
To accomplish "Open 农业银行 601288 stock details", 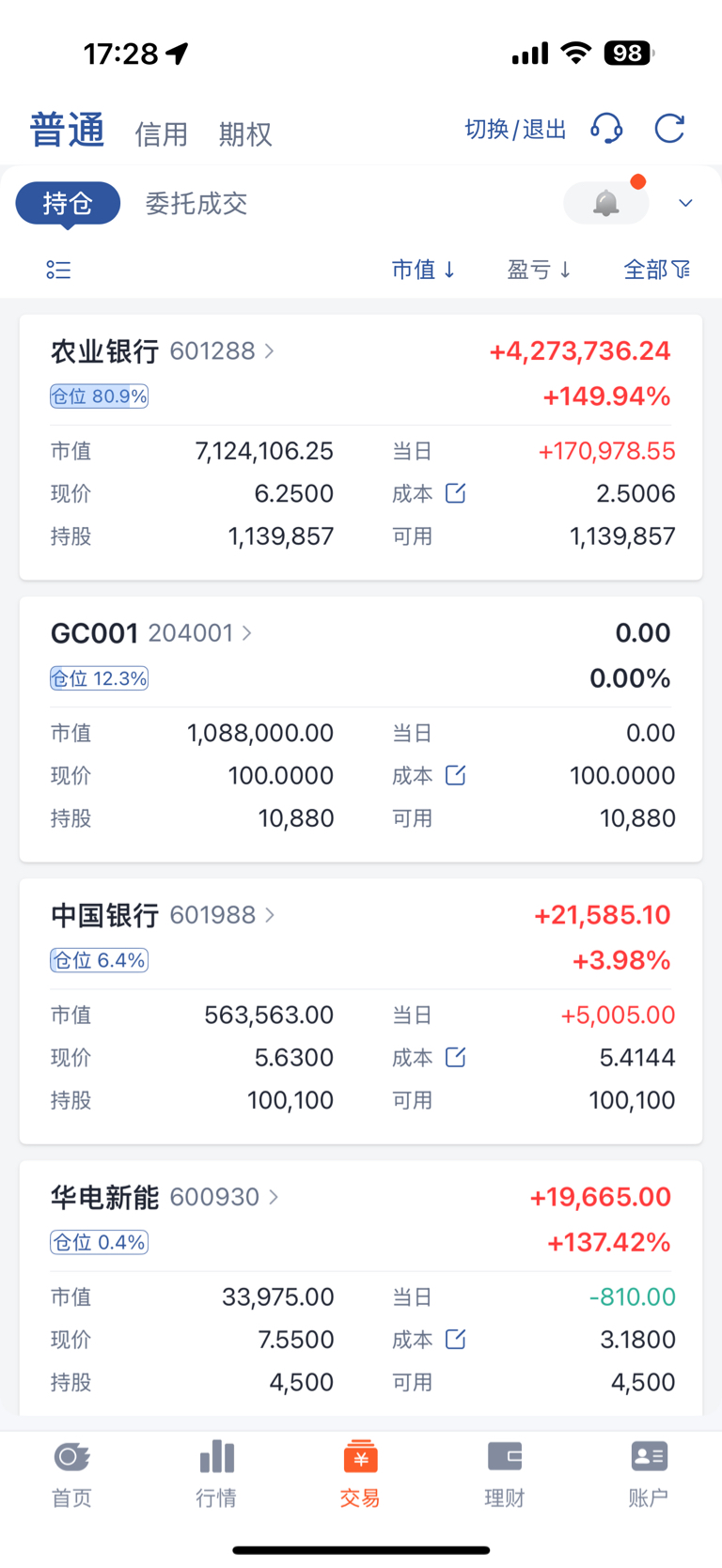I will [x=163, y=351].
